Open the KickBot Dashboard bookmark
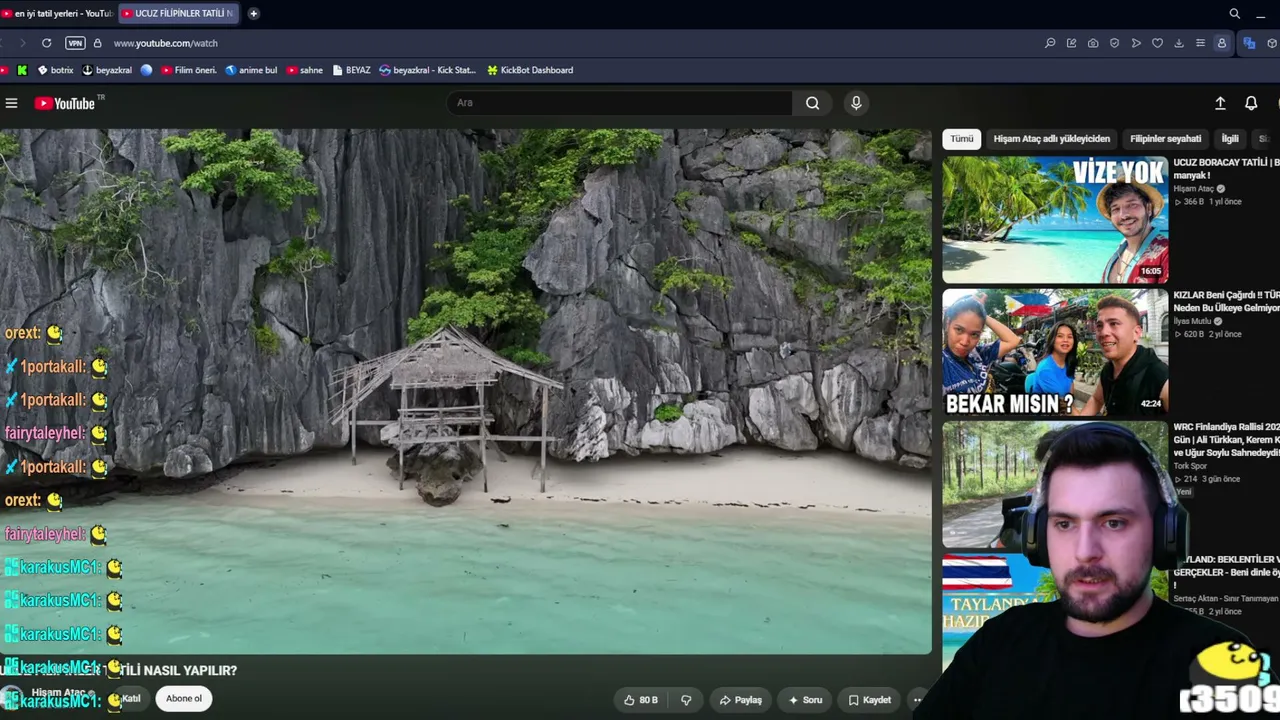This screenshot has height=720, width=1280. coord(530,70)
